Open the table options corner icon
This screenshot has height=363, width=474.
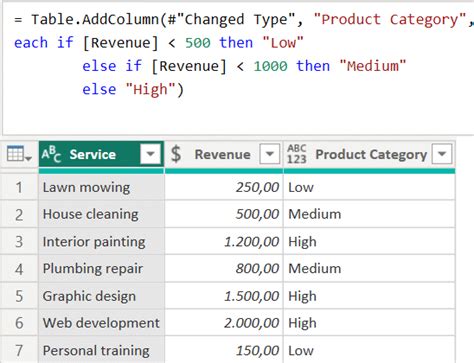pos(19,154)
